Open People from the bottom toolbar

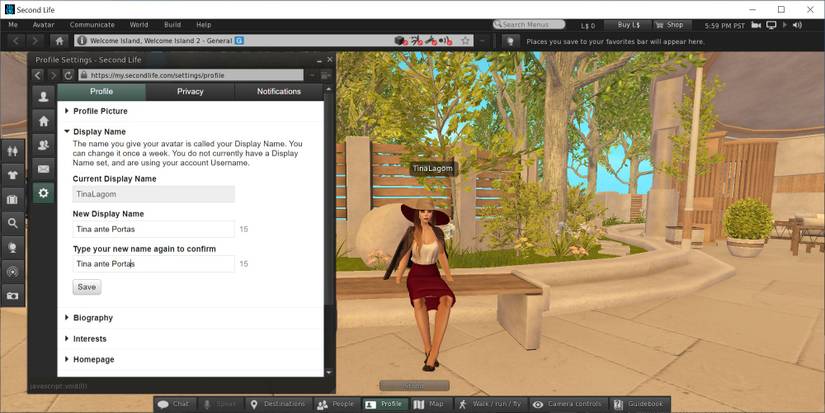point(336,404)
